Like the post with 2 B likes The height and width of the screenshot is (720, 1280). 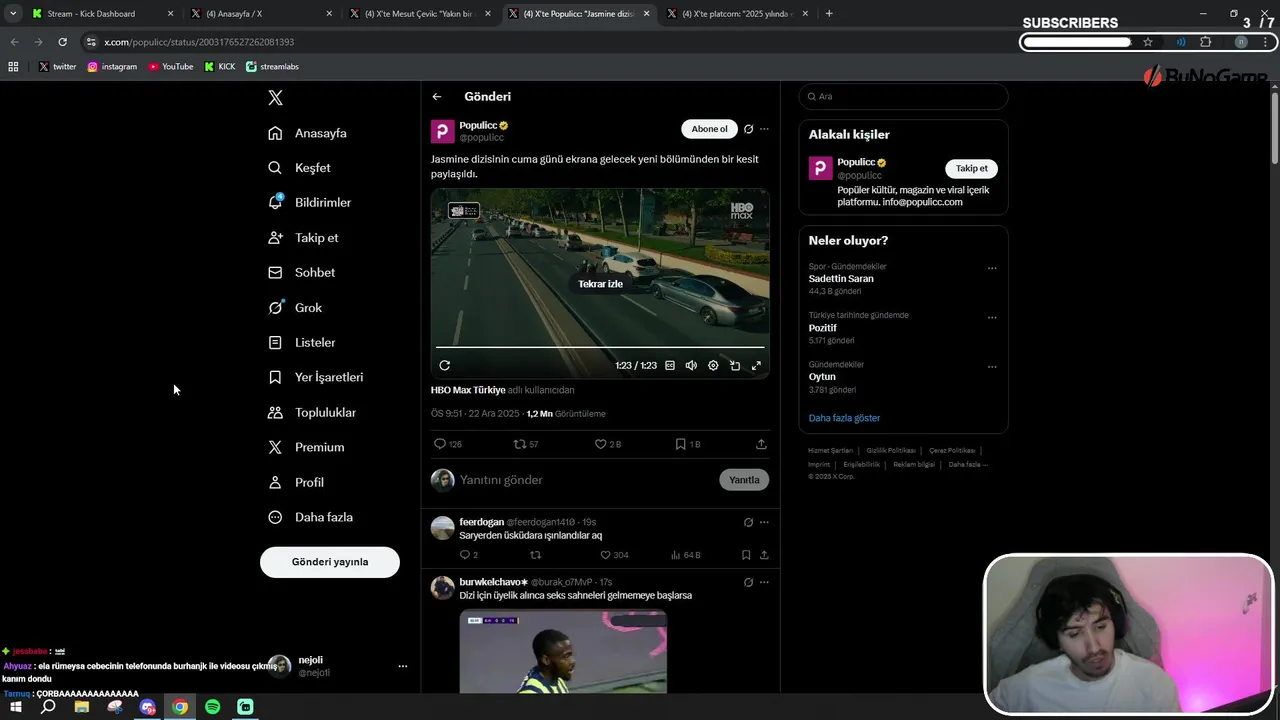[608, 444]
